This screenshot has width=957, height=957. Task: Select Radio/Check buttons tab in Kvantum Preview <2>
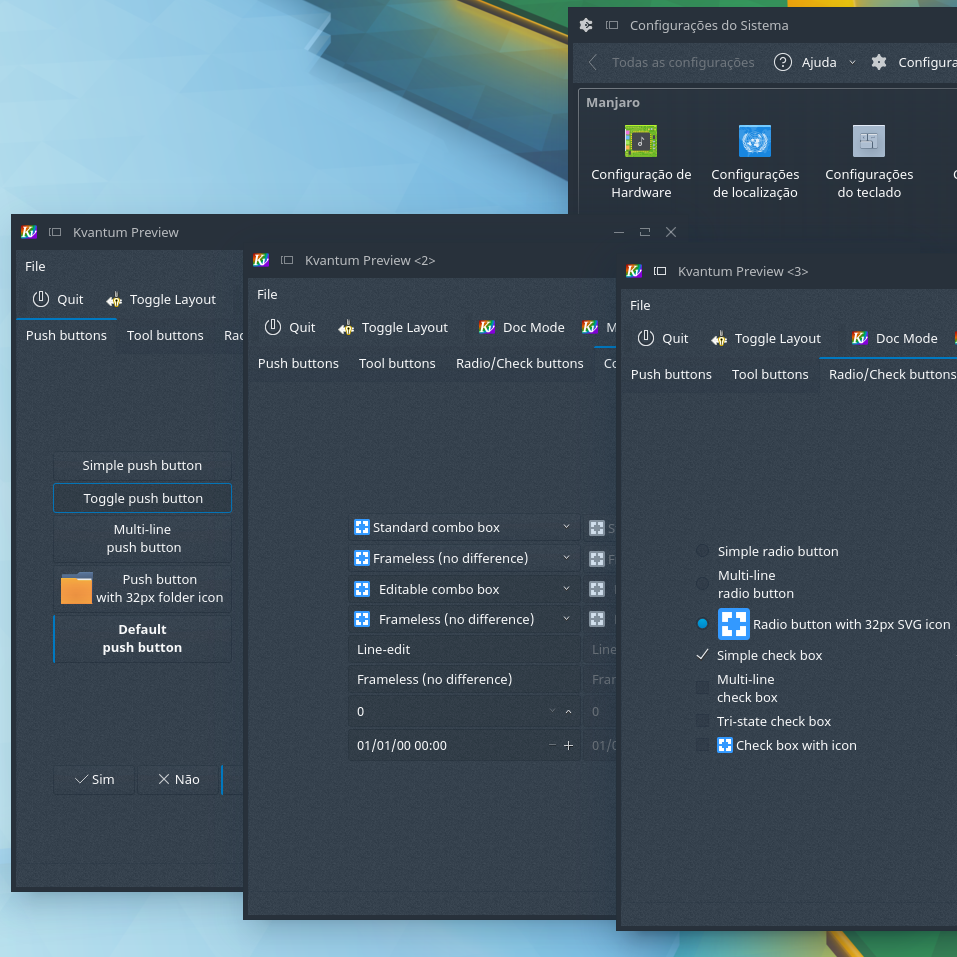[519, 363]
